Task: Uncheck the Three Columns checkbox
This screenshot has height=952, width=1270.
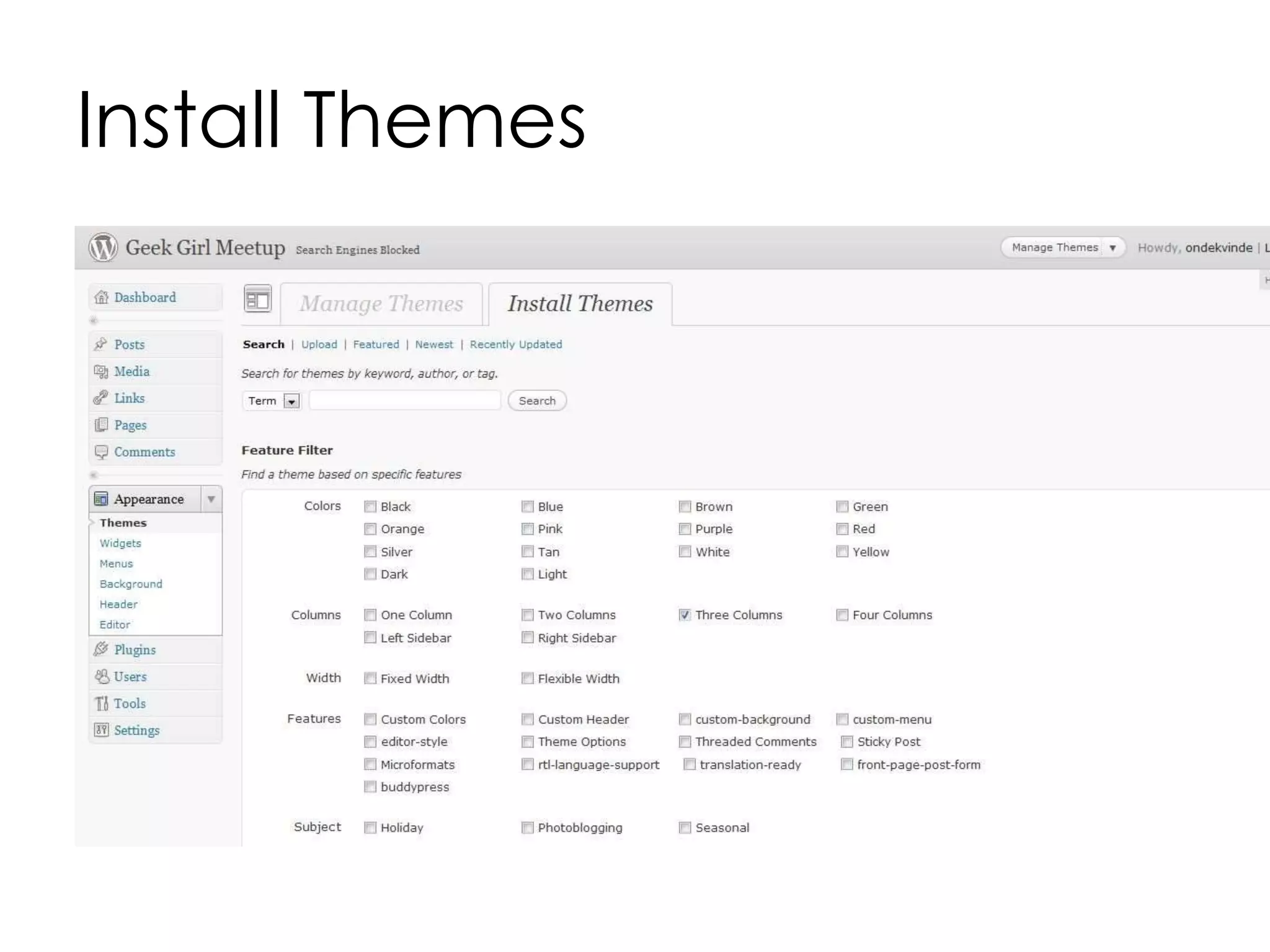Action: coord(685,615)
